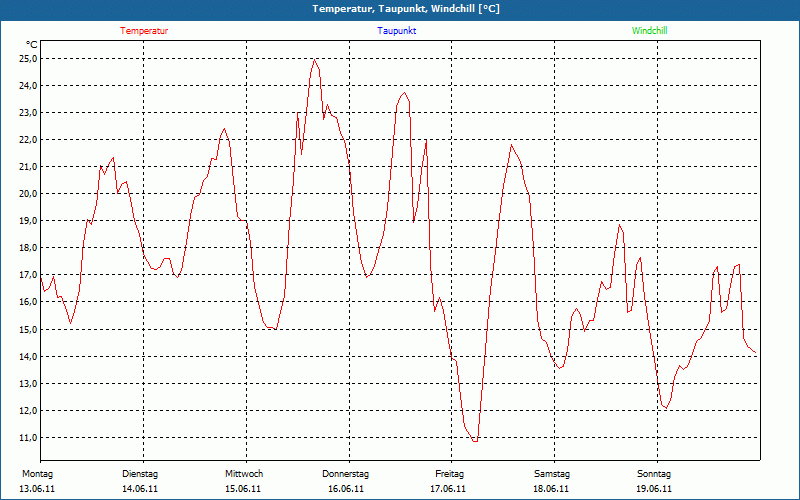
Task: Click the 12,0 y-axis value
Action: point(28,411)
